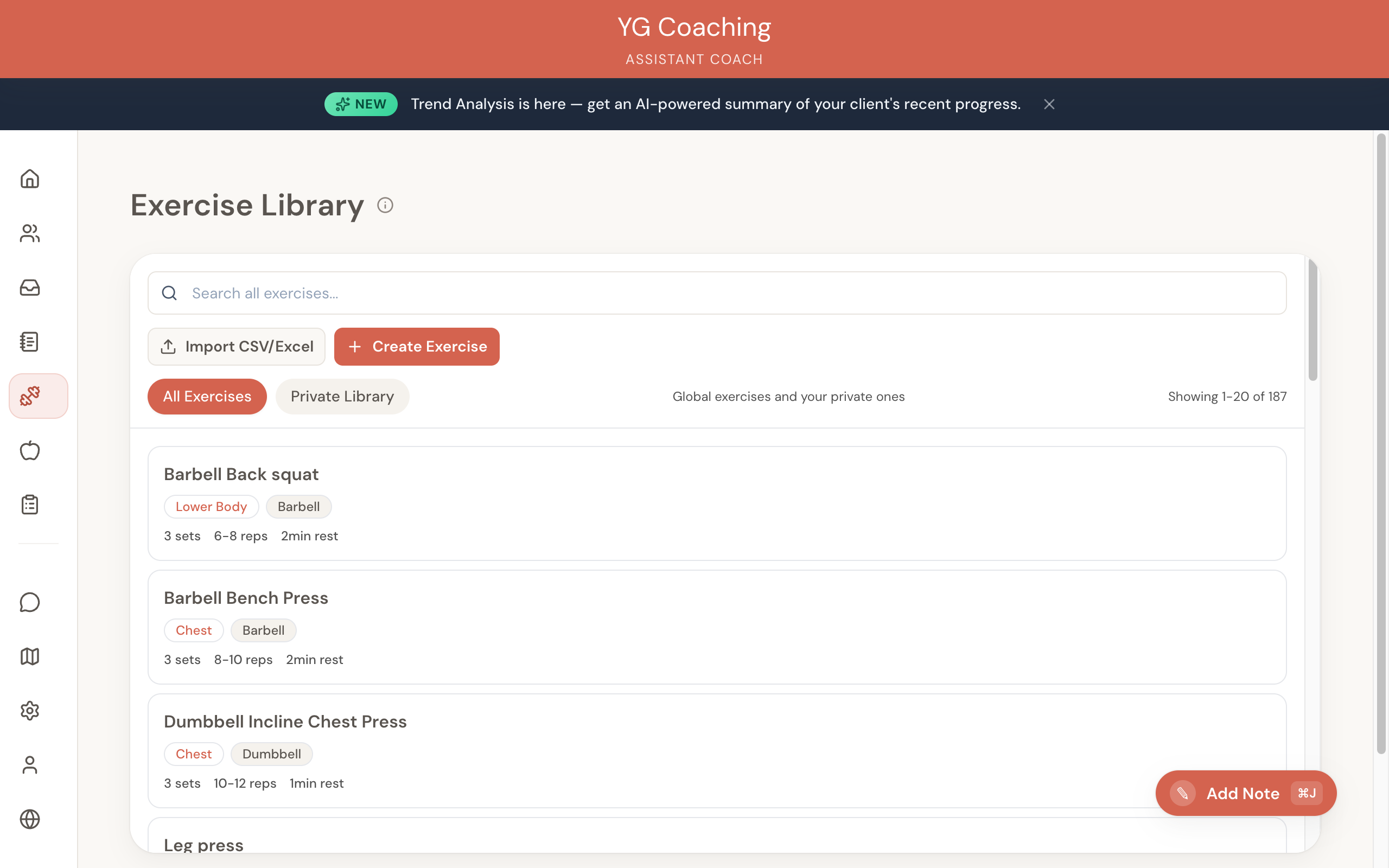
Task: Toggle the Lower Body tag on Barbell Back squat
Action: pos(211,506)
